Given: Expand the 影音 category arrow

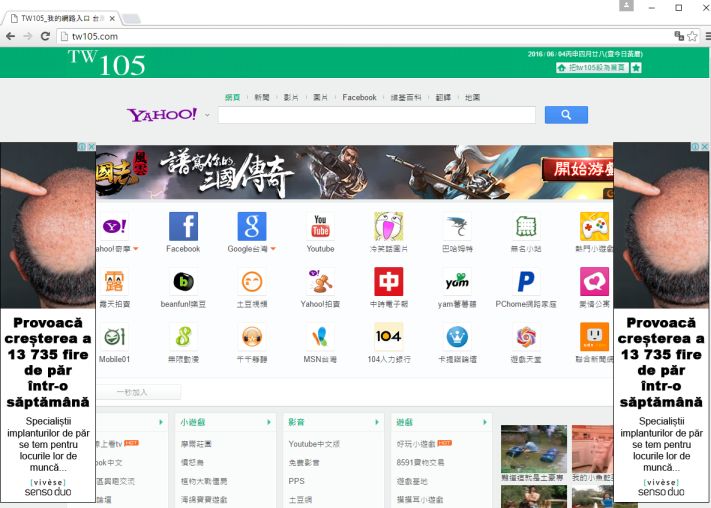Looking at the screenshot, I should pyautogui.click(x=377, y=422).
